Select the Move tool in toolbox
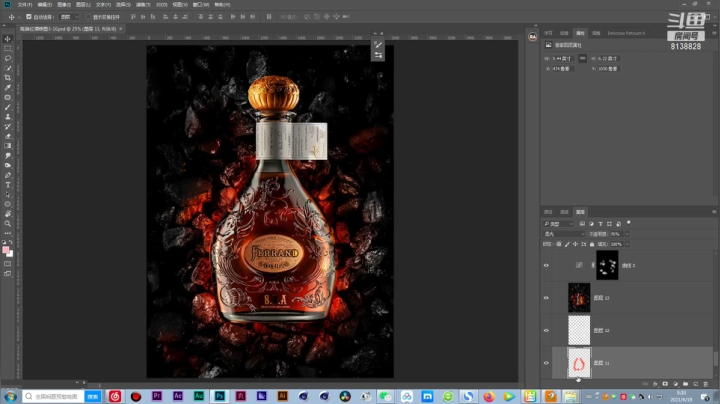The width and height of the screenshot is (720, 404). (8, 39)
